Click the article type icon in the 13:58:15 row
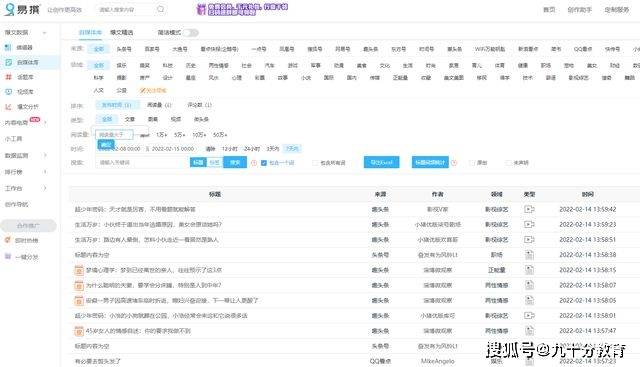640x367 pixels. click(x=529, y=270)
